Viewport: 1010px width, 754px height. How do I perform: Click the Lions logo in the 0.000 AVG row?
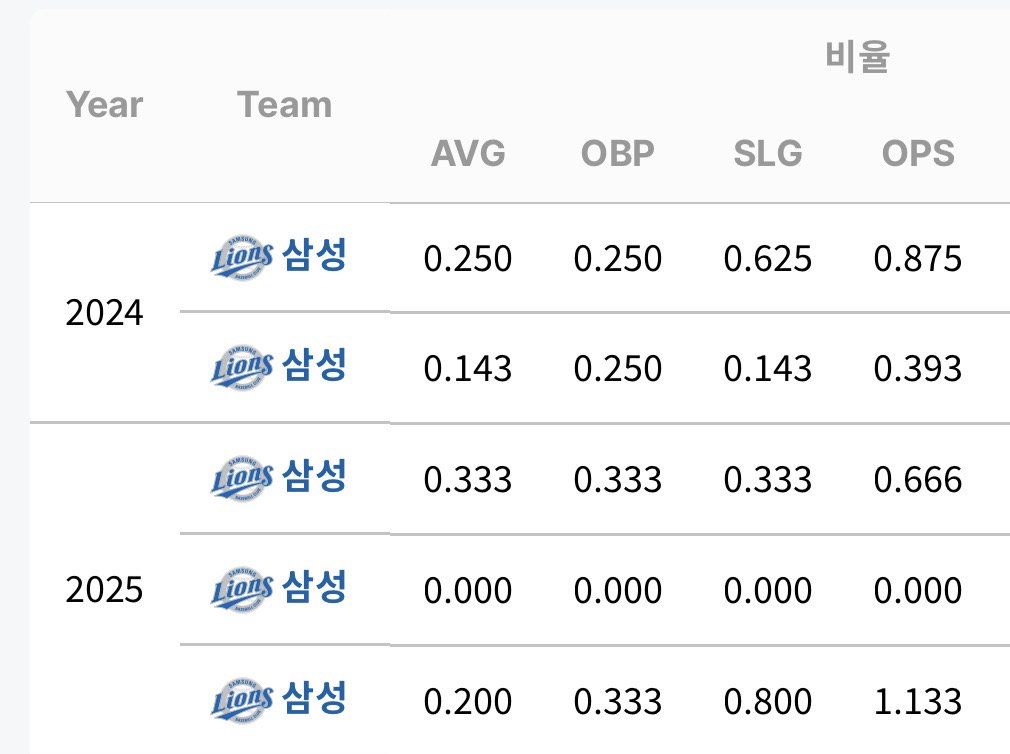click(242, 589)
